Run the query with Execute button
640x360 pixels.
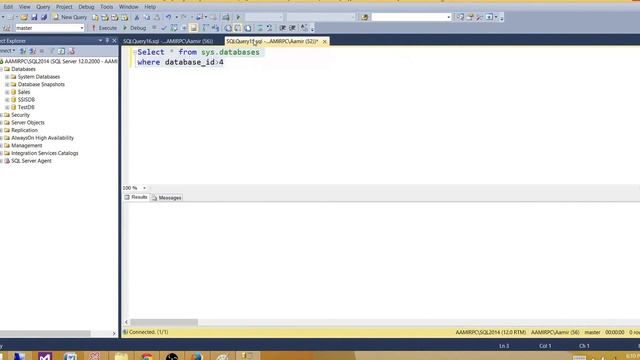tap(104, 28)
